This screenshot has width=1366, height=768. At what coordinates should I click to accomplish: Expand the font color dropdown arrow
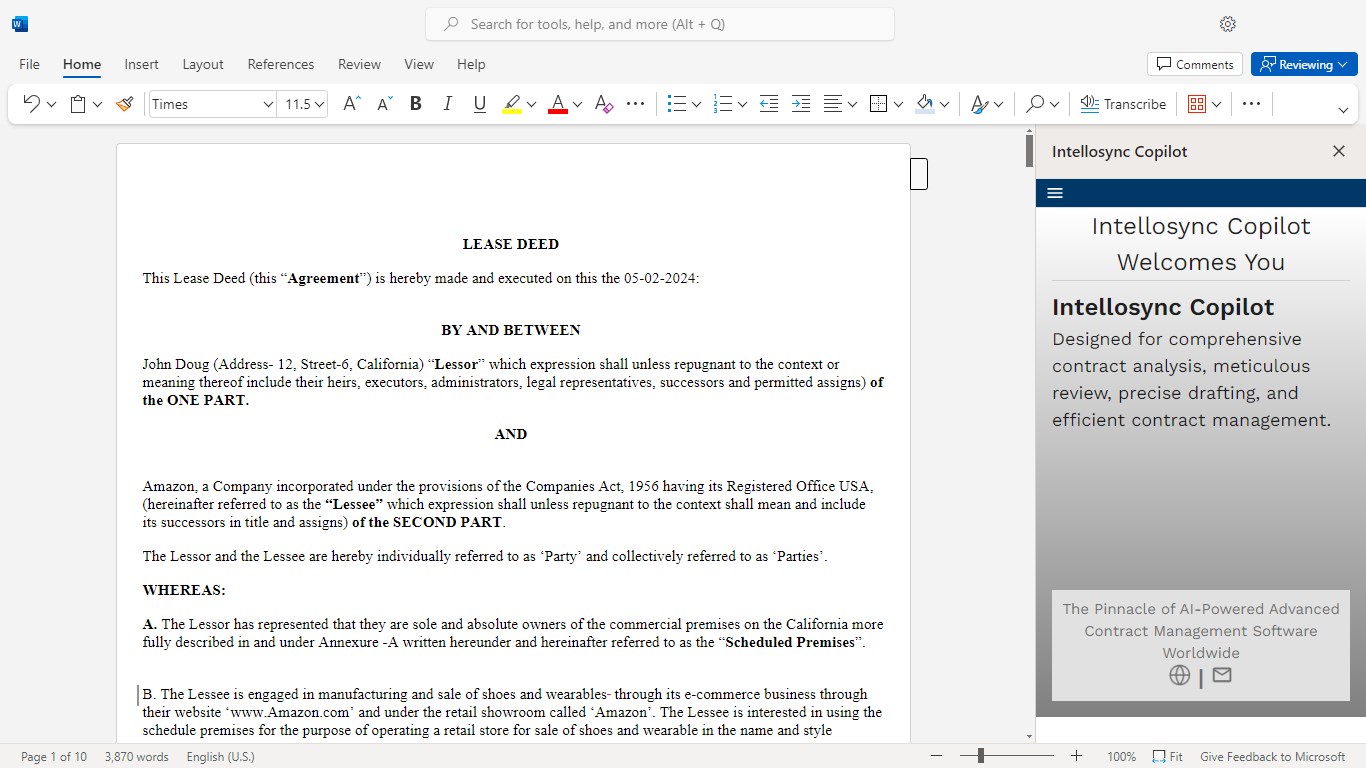click(x=577, y=104)
